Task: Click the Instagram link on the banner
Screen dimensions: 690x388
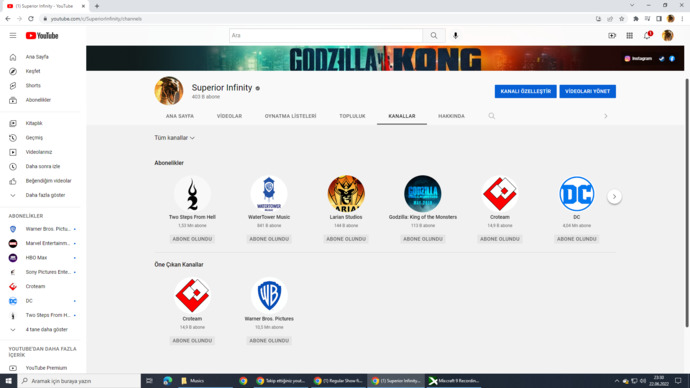Action: 638,59
